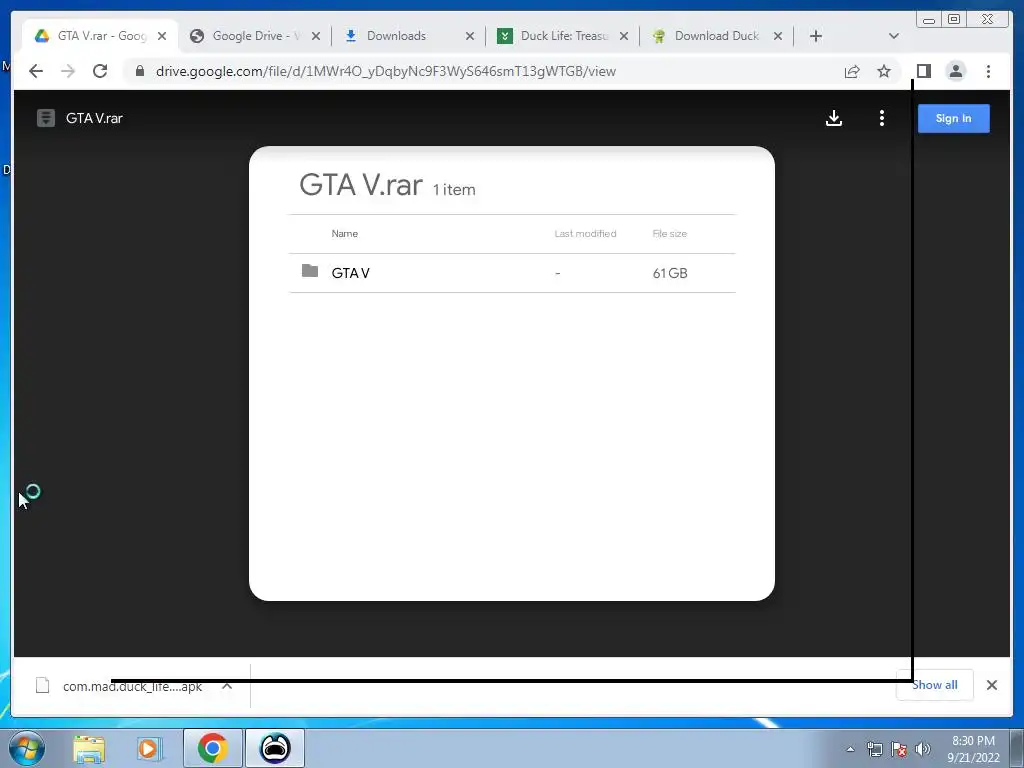Close the Downloads tab
The height and width of the screenshot is (768, 1024).
(x=470, y=37)
